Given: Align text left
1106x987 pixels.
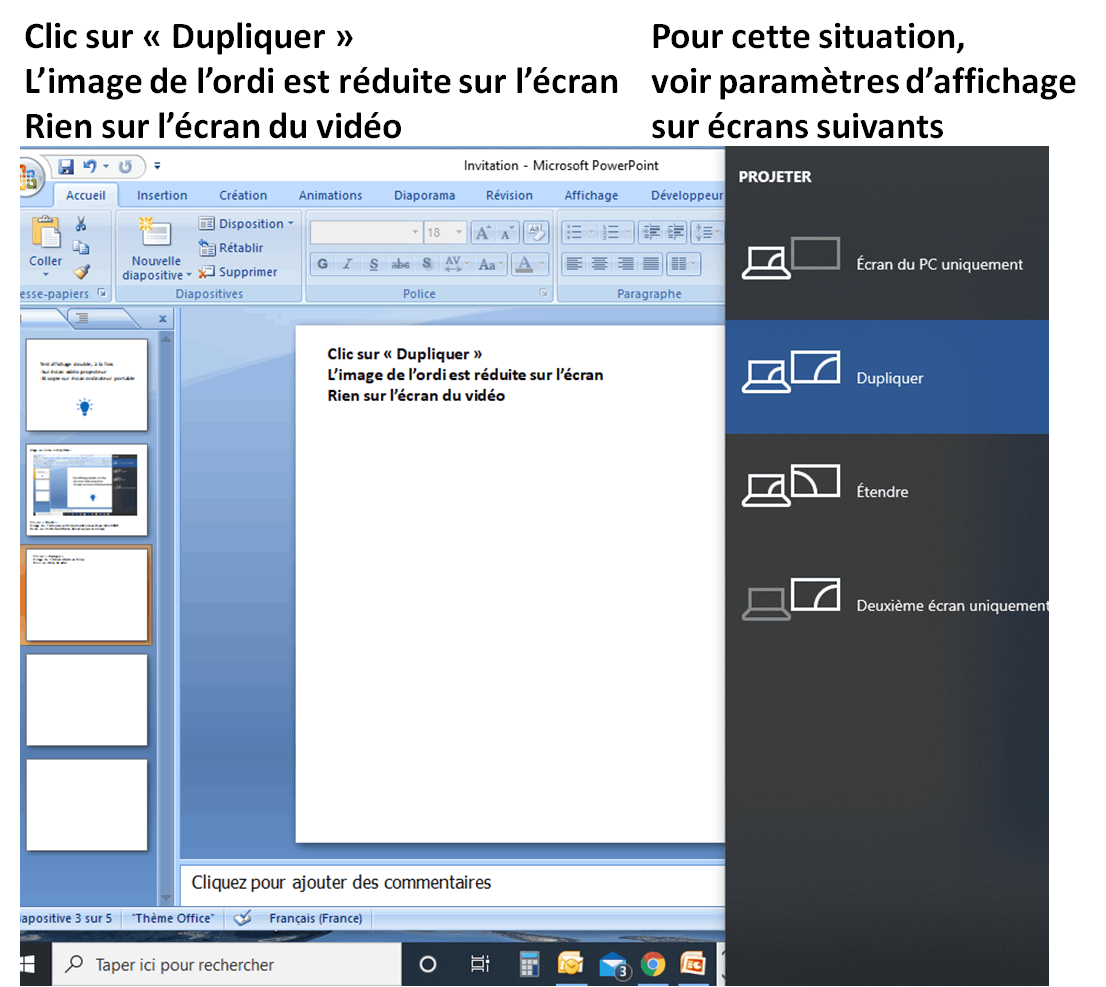Looking at the screenshot, I should click(x=574, y=264).
